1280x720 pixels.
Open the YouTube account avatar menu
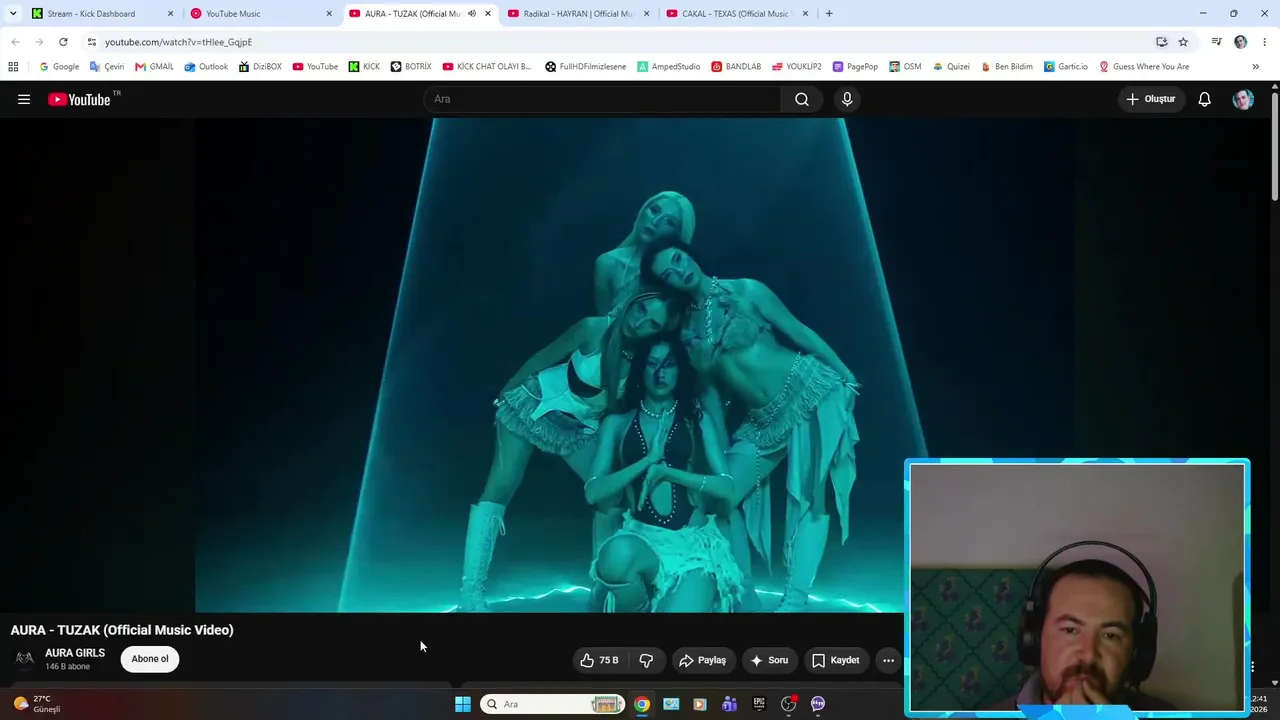coord(1243,99)
